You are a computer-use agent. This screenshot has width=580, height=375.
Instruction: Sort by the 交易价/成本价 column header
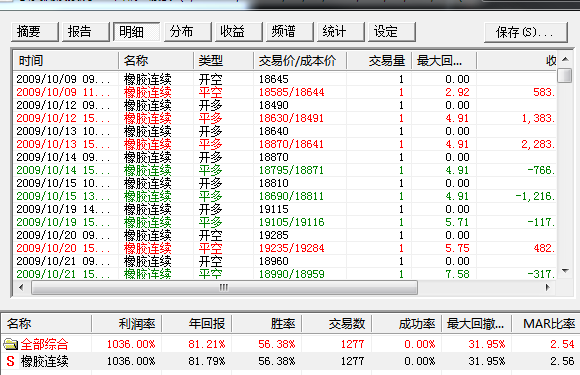[300, 61]
